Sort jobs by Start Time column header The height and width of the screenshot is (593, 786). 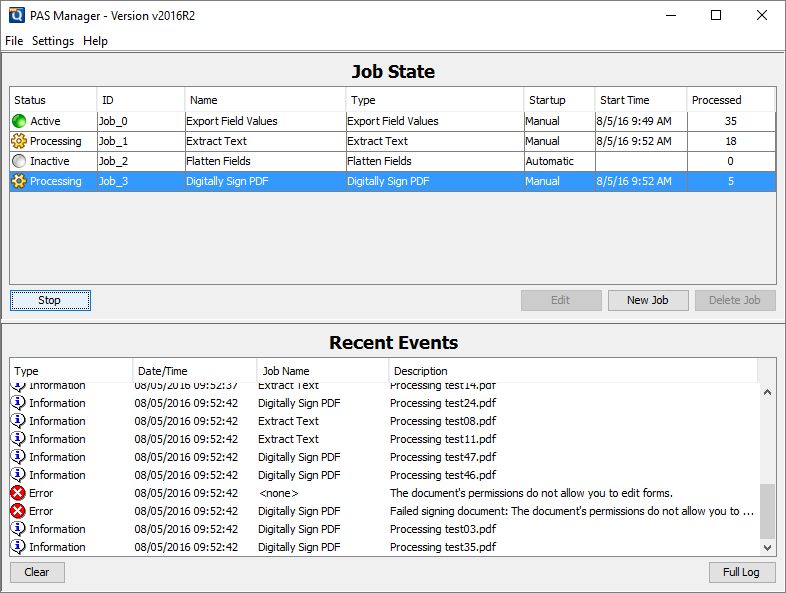pos(641,100)
